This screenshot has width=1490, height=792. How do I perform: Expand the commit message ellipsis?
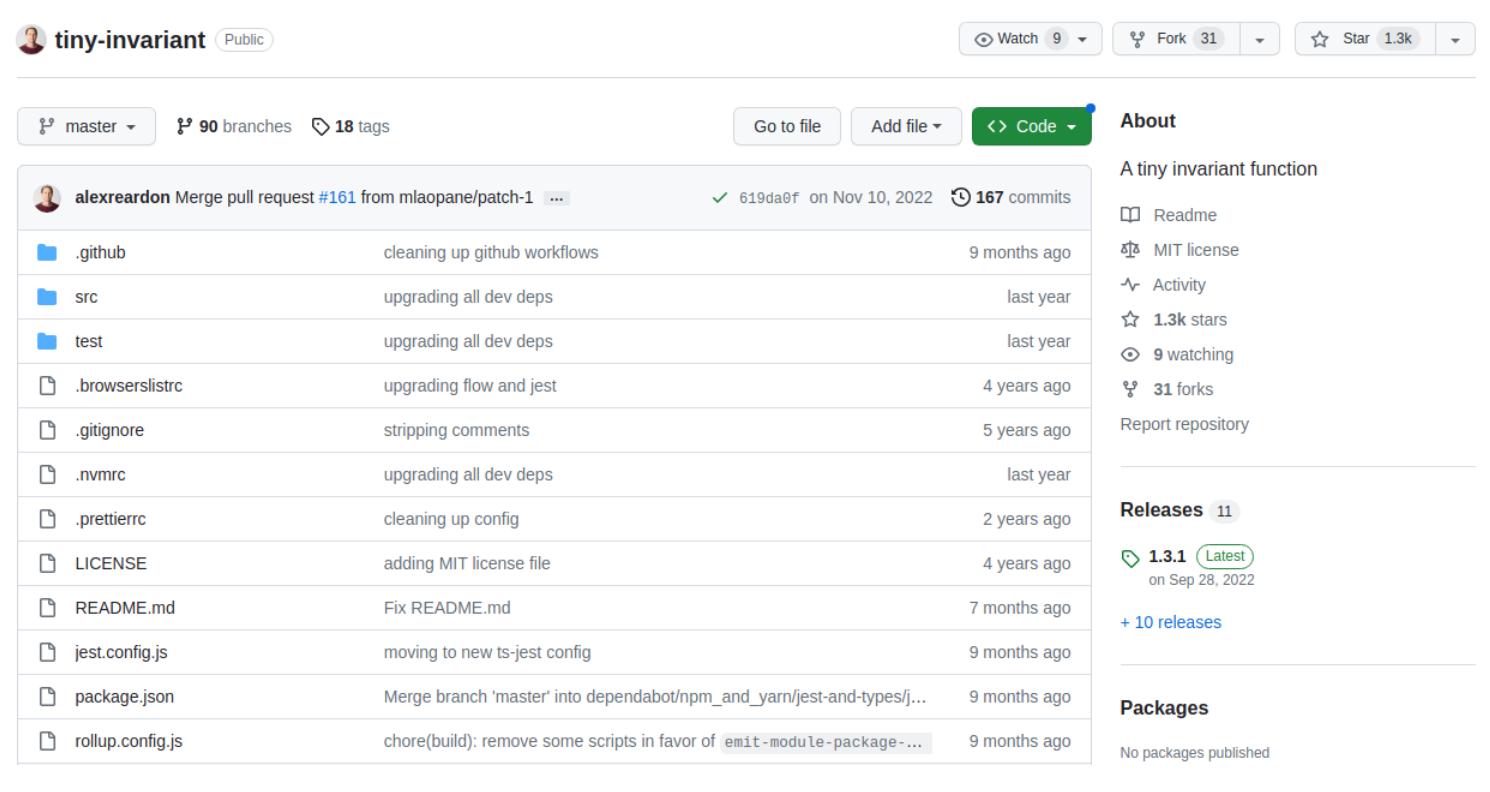[556, 198]
